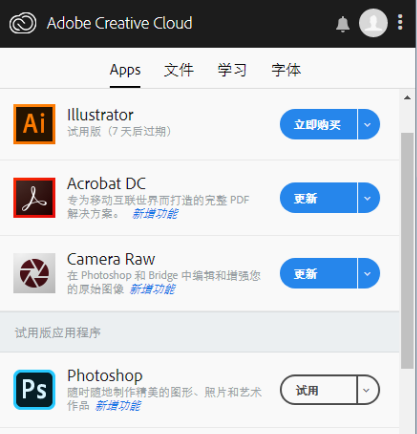Image resolution: width=417 pixels, height=434 pixels.
Task: Switch to the 文件 tab
Action: 179,70
